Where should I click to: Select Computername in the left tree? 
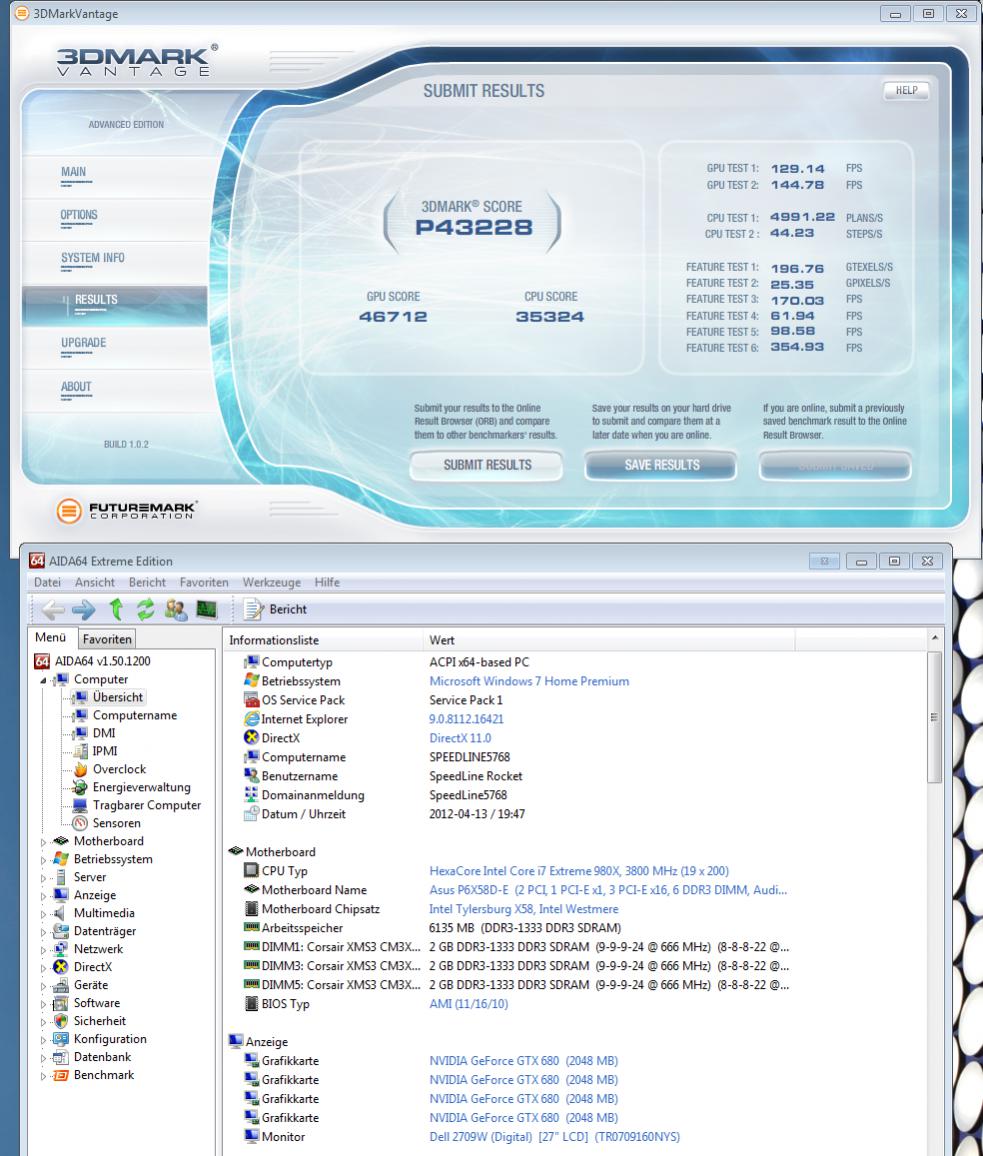(135, 715)
